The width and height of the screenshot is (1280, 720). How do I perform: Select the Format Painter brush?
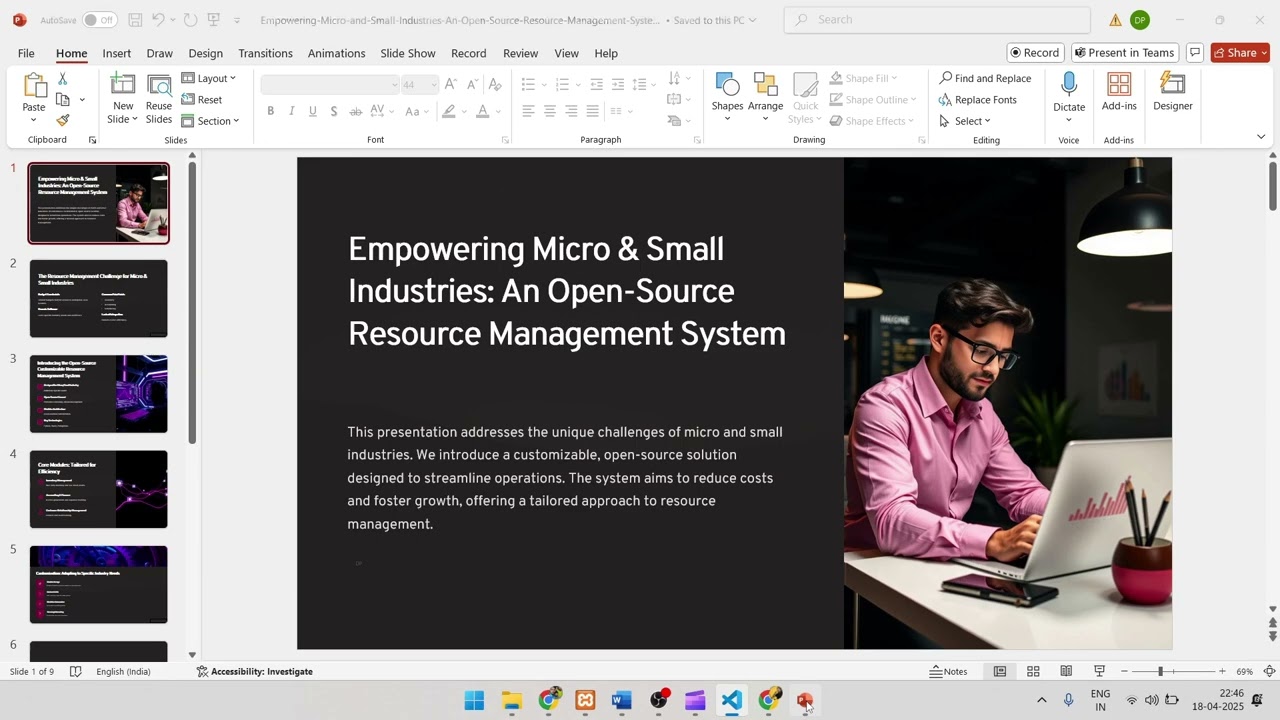click(62, 120)
